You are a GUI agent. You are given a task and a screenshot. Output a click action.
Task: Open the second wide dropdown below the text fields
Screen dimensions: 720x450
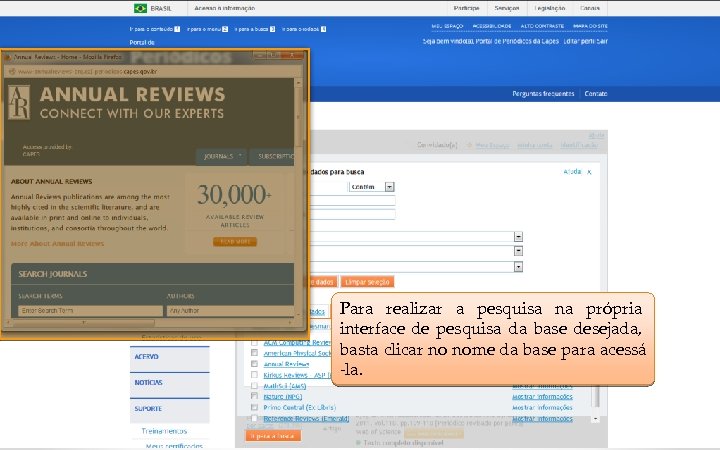[x=417, y=251]
